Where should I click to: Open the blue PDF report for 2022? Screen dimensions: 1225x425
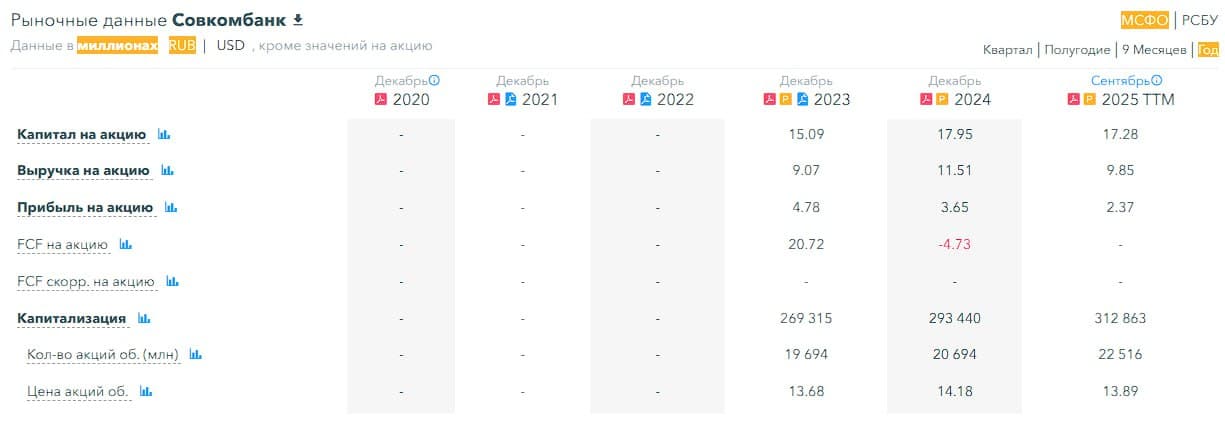[x=646, y=99]
